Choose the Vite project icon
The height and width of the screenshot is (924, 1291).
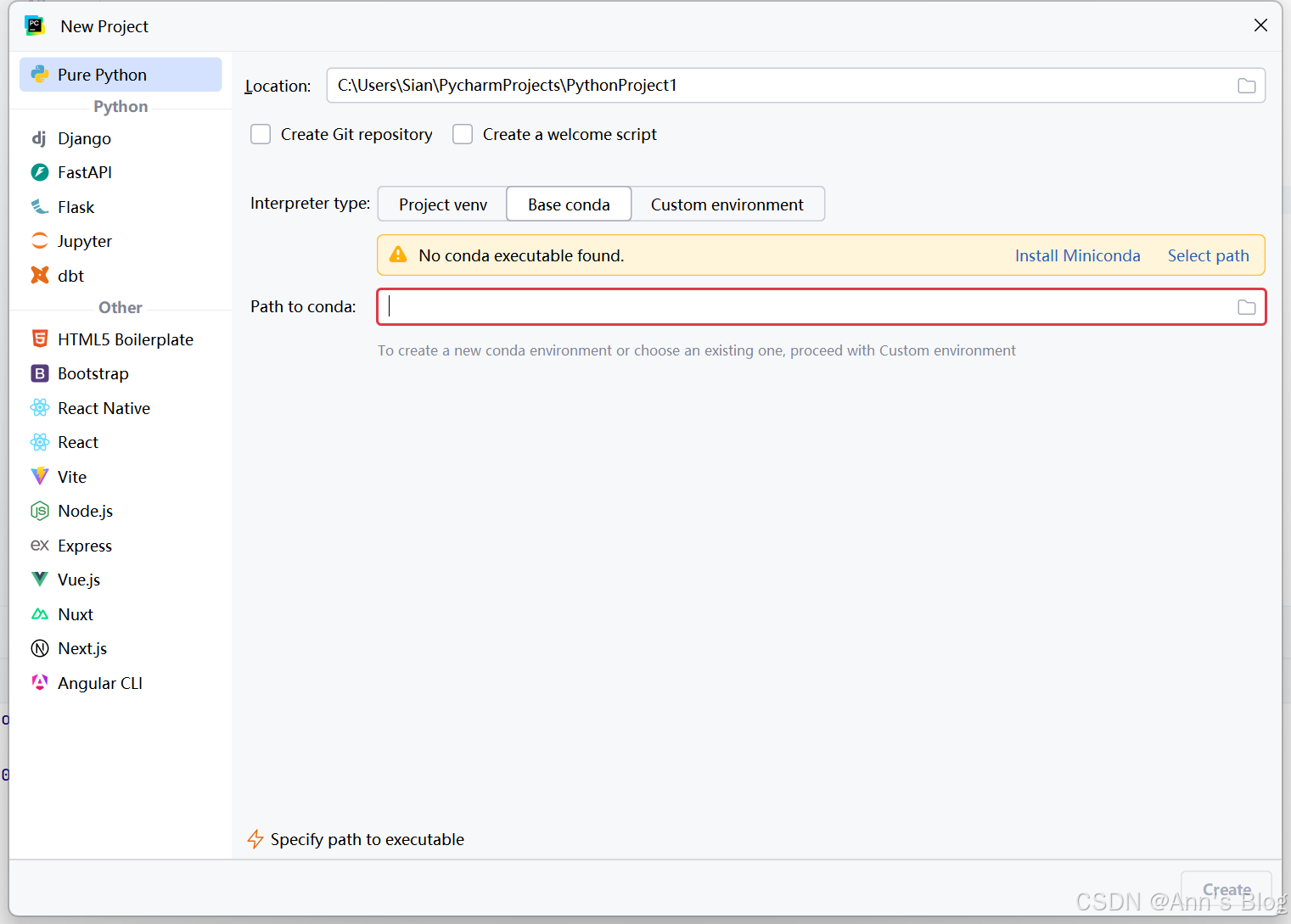coord(40,477)
